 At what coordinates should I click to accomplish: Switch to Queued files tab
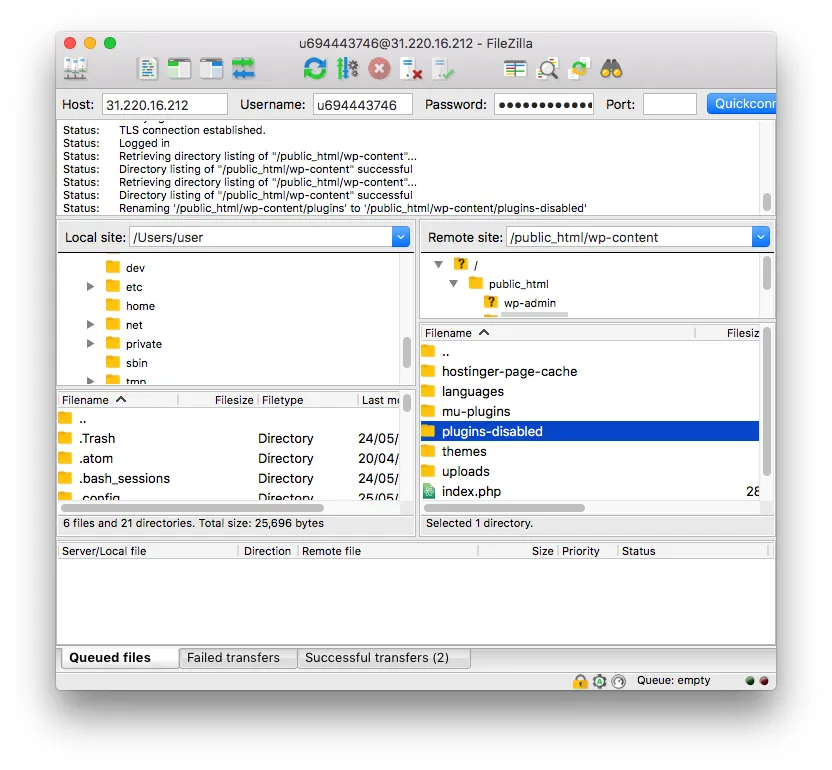point(118,657)
